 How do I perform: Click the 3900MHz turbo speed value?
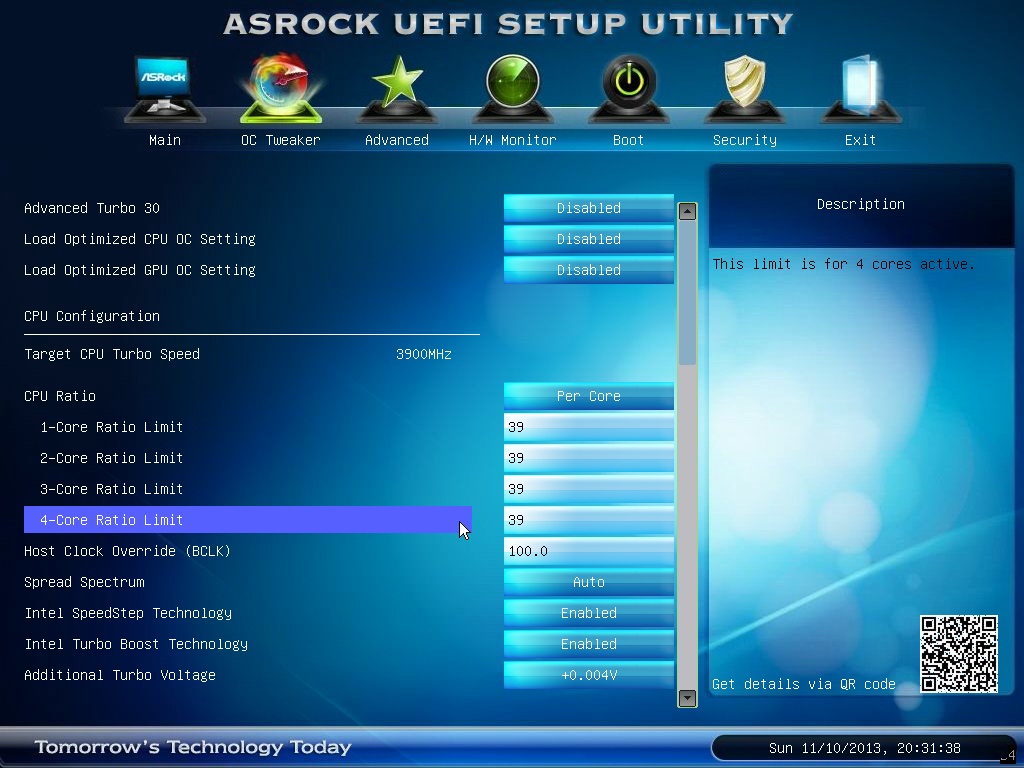[424, 354]
